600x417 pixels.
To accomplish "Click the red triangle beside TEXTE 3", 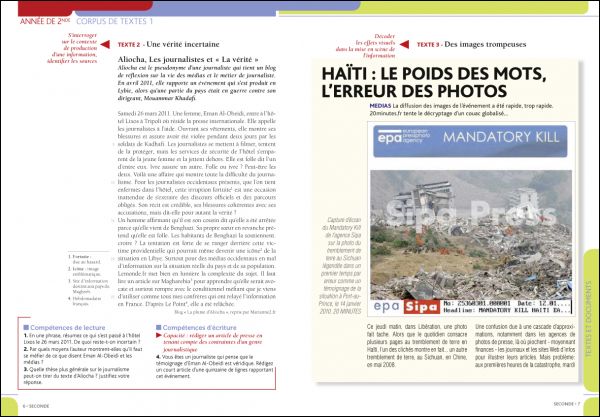I will click(404, 44).
